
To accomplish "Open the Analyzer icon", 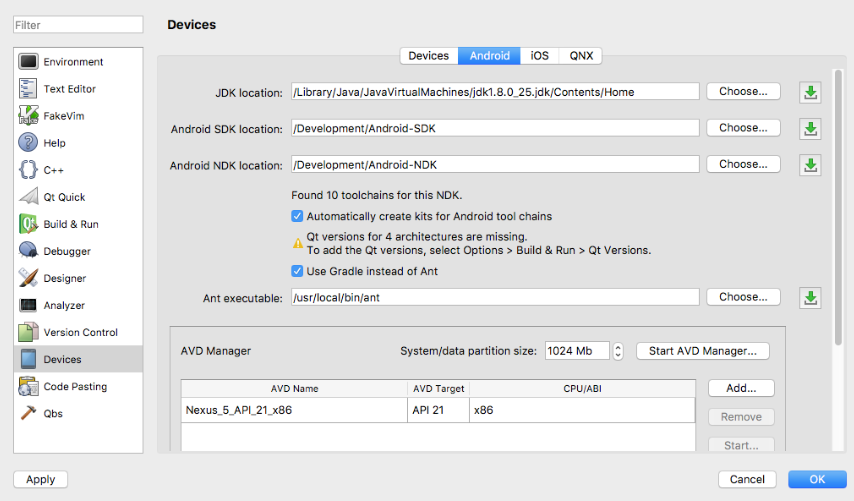I will pos(28,305).
